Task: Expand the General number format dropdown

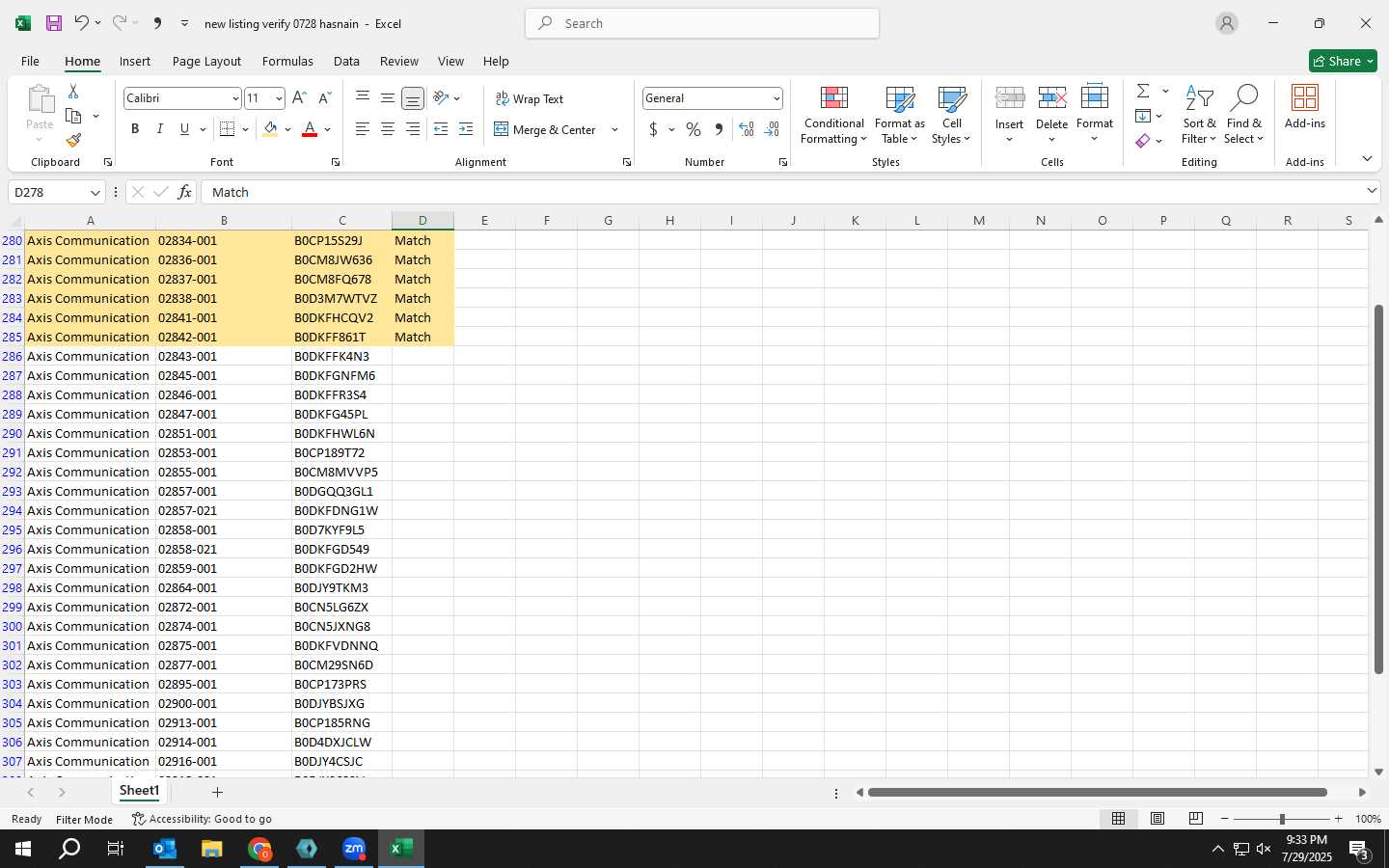Action: coord(776,98)
